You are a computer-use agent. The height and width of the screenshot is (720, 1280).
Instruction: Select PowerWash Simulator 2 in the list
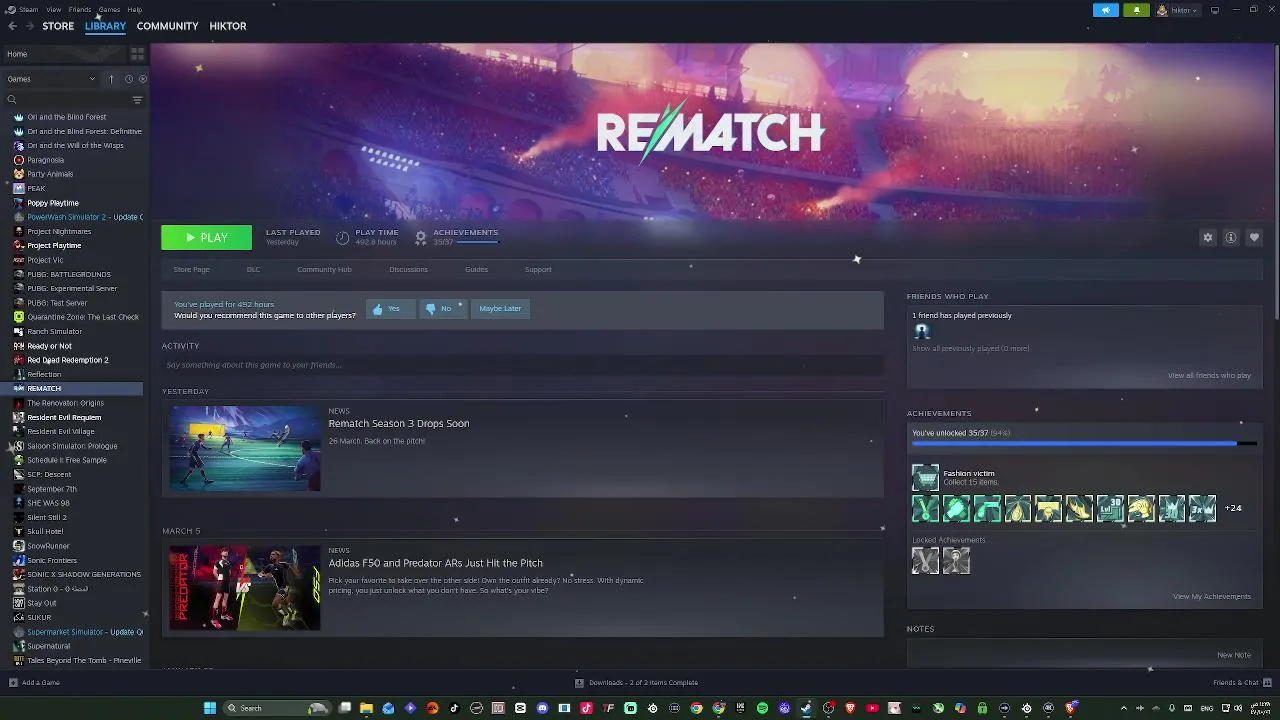(77, 217)
